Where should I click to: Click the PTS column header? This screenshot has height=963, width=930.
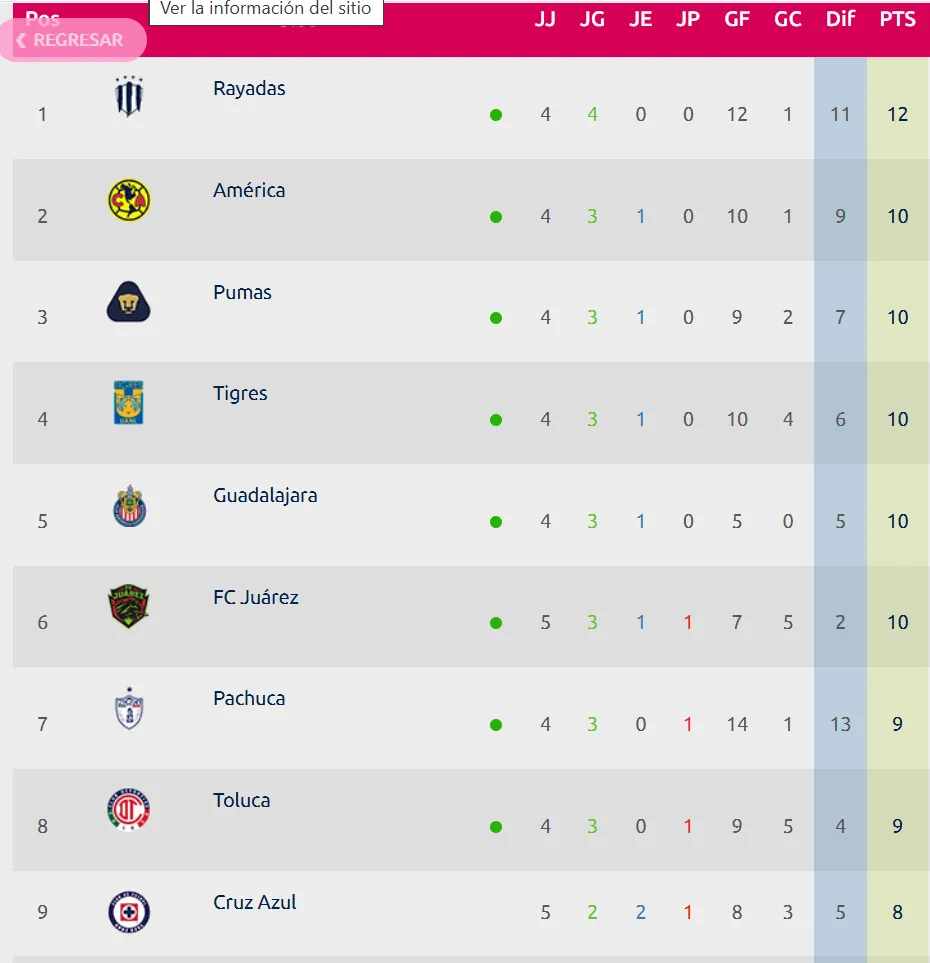(x=897, y=19)
